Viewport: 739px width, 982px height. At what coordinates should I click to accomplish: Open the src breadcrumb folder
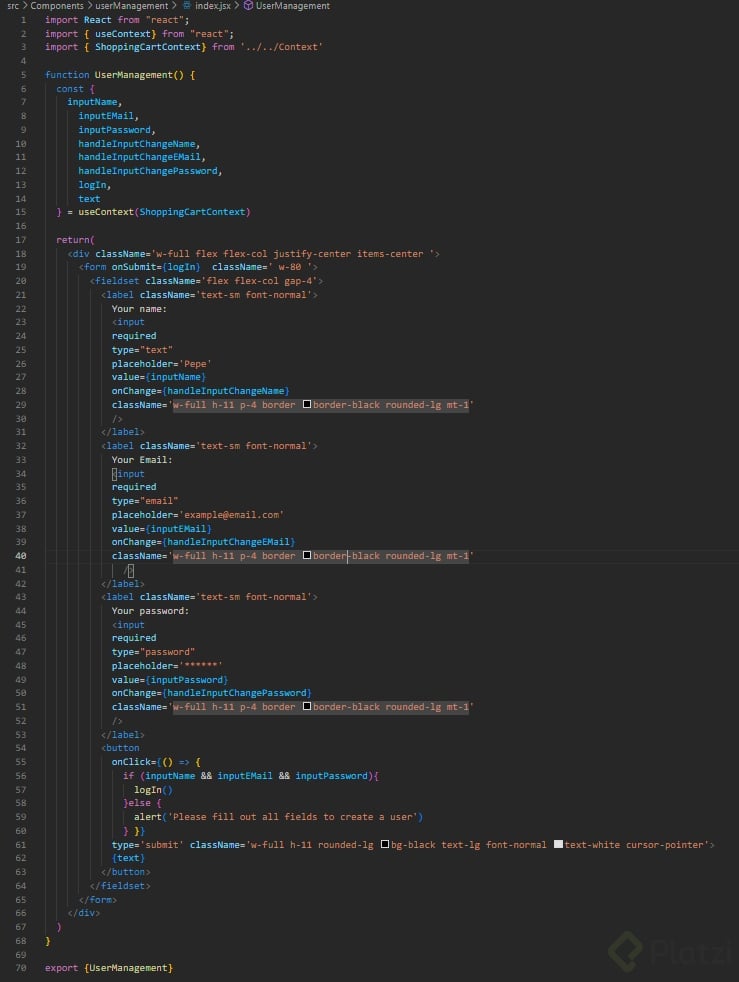[13, 6]
